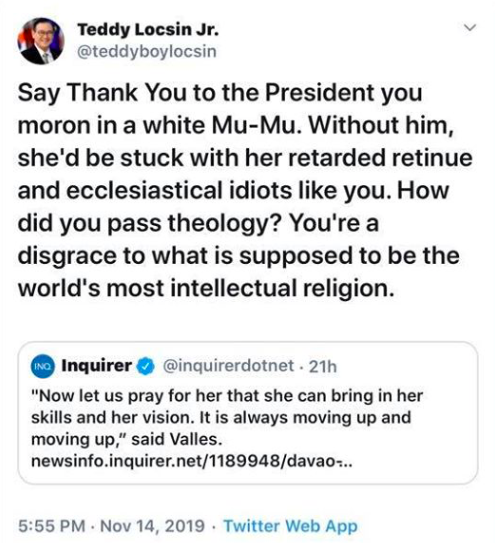The image size is (495, 543).
Task: Click the Inquirer INQ logo avatar
Action: click(x=43, y=366)
